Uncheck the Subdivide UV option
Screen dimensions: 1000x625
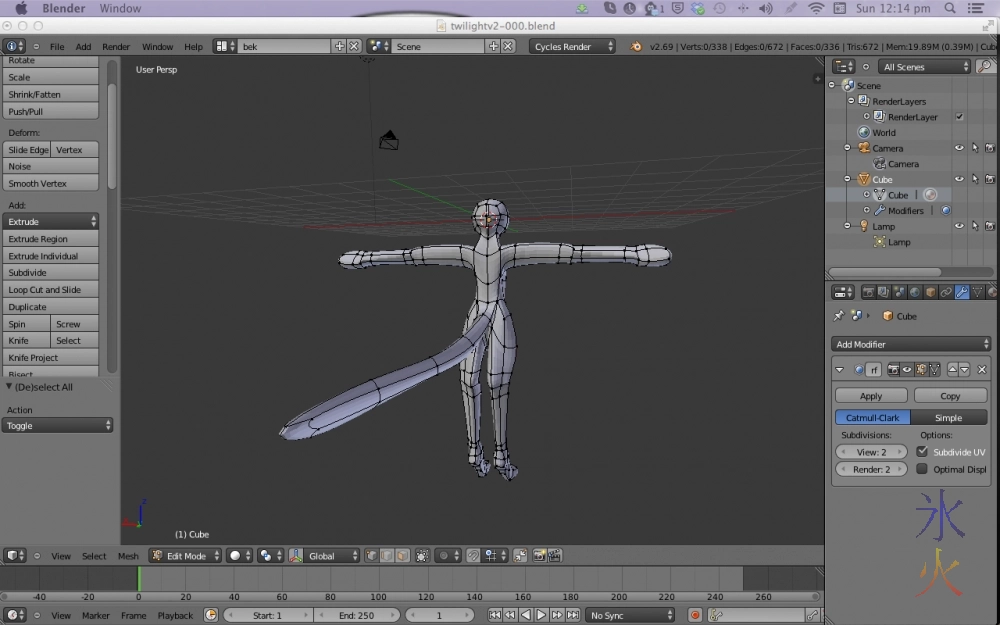click(x=922, y=452)
